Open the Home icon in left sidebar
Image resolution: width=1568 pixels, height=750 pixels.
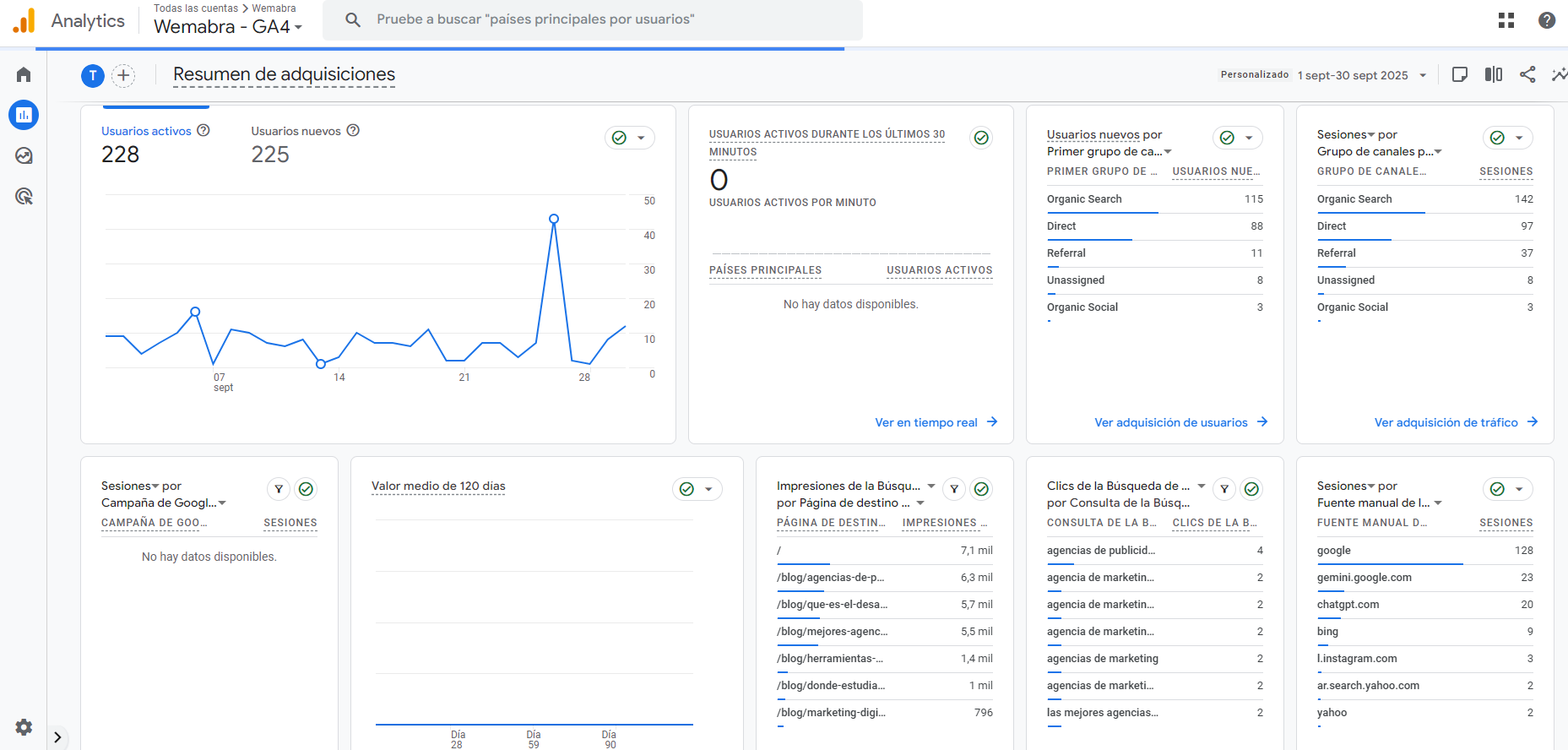tap(24, 75)
